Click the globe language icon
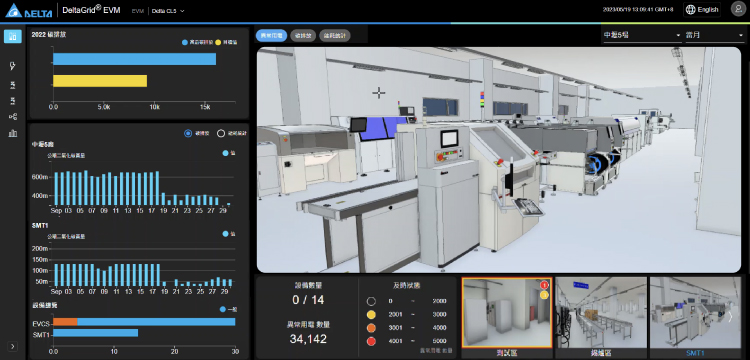This screenshot has width=750, height=360. coord(691,10)
